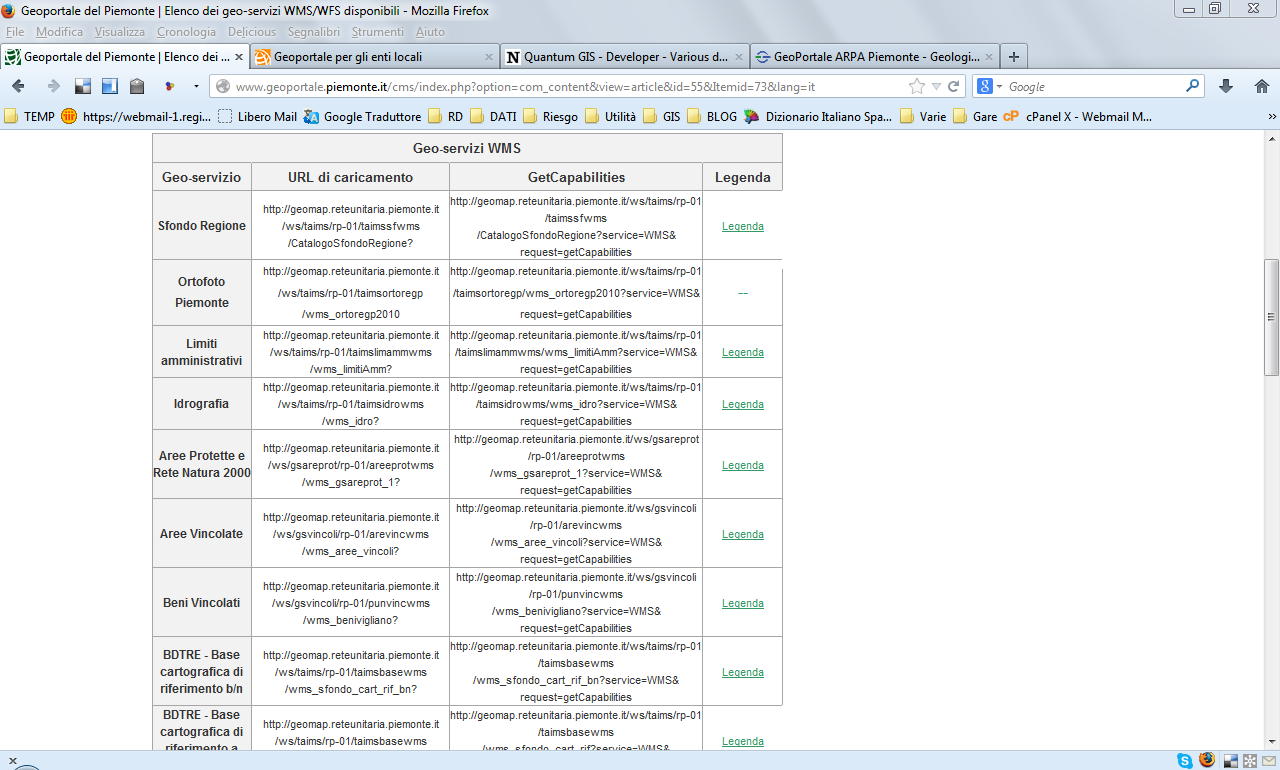Image resolution: width=1280 pixels, height=770 pixels.
Task: Open the TEMP bookmarks folder
Action: 30,117
